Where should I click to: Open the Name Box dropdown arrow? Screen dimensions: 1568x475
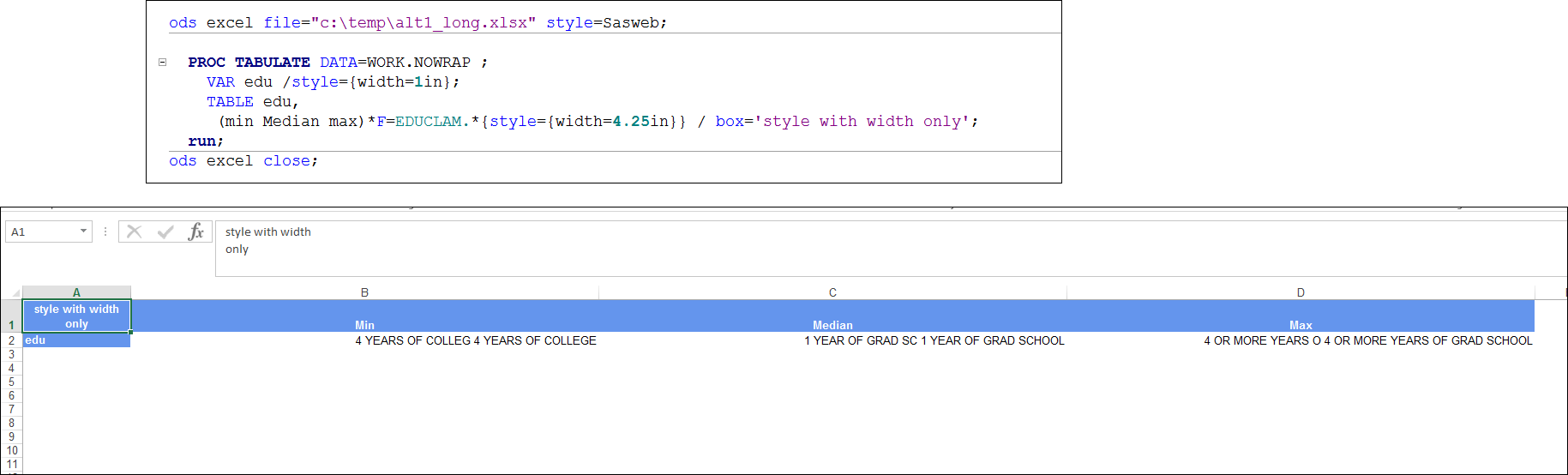coord(83,231)
